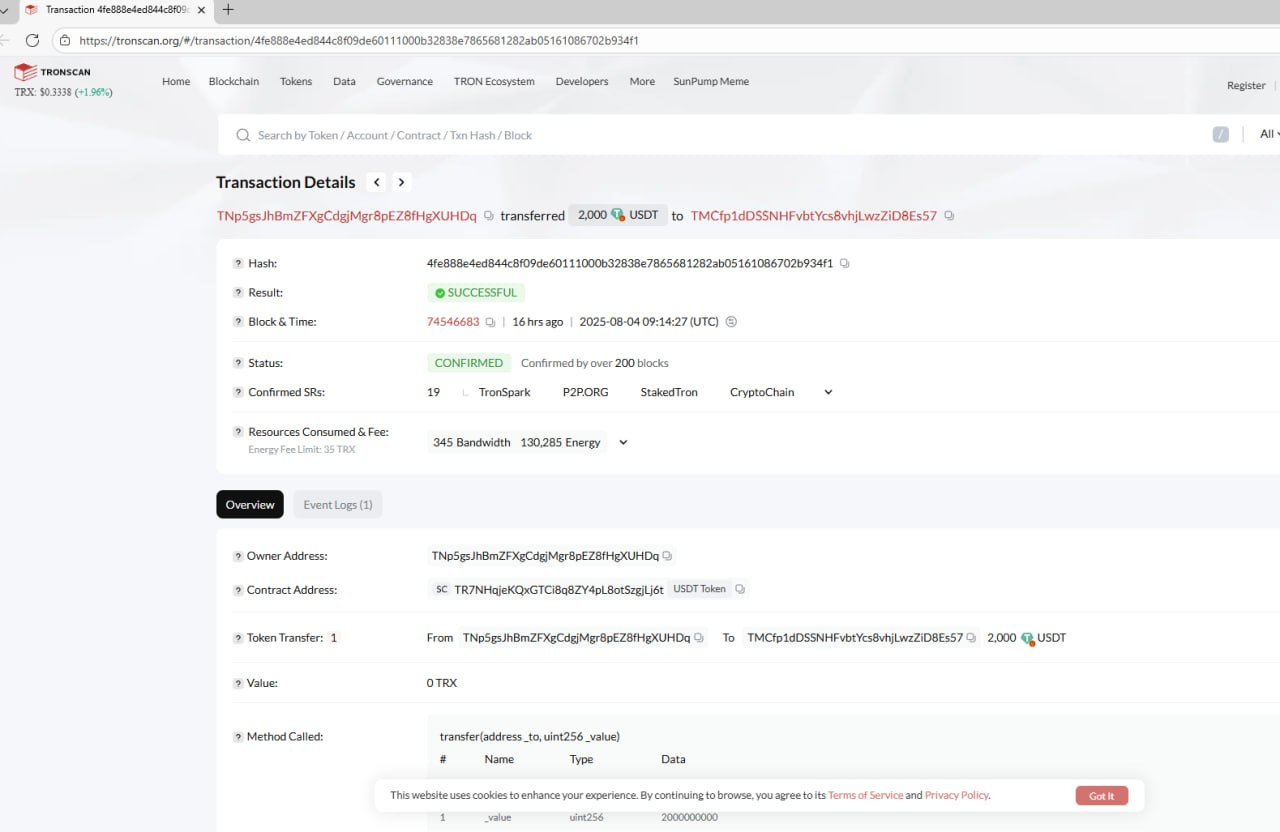Copy the USDT contract address
Screen dimensions: 1280x832
point(740,590)
